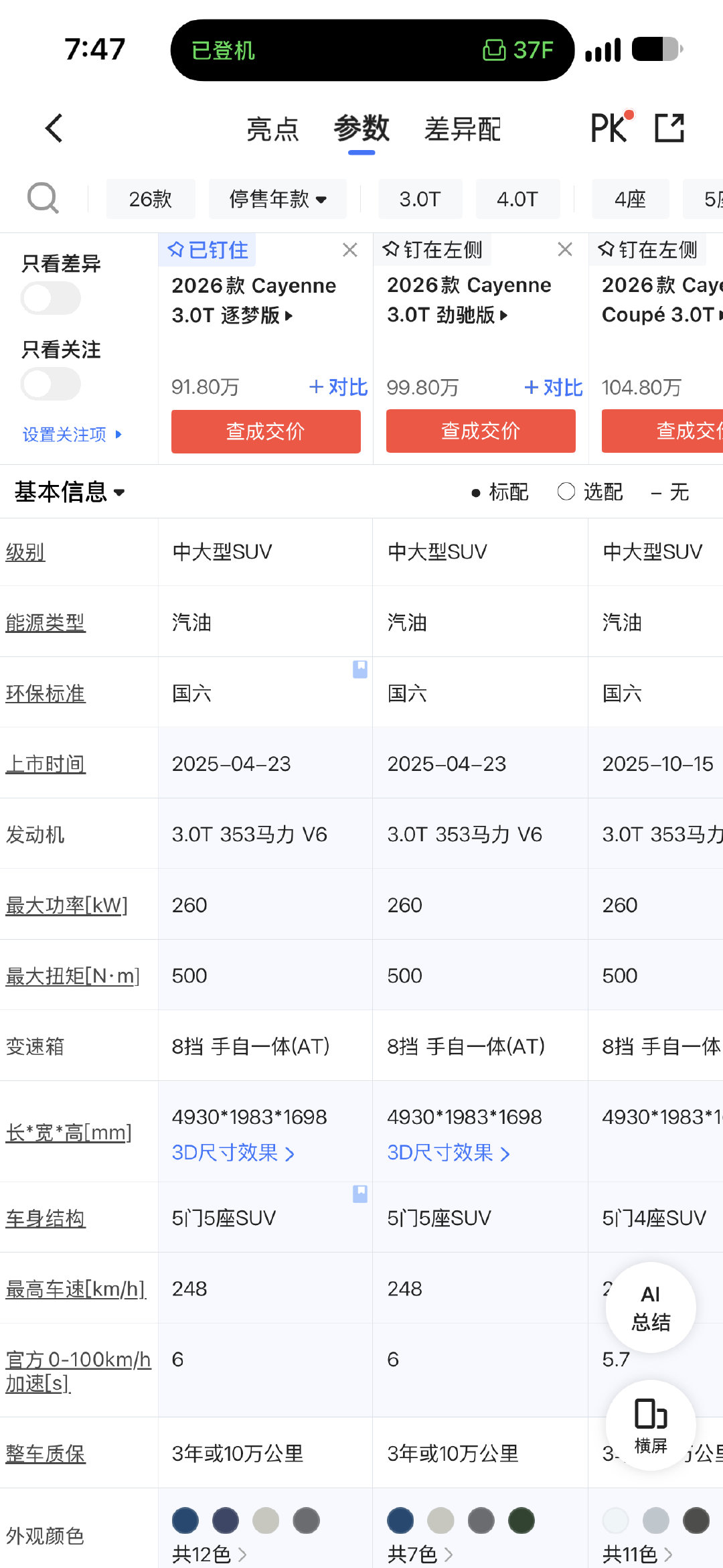Pin Cayenne Coupé column to left
The image size is (723, 1568).
pos(647,250)
